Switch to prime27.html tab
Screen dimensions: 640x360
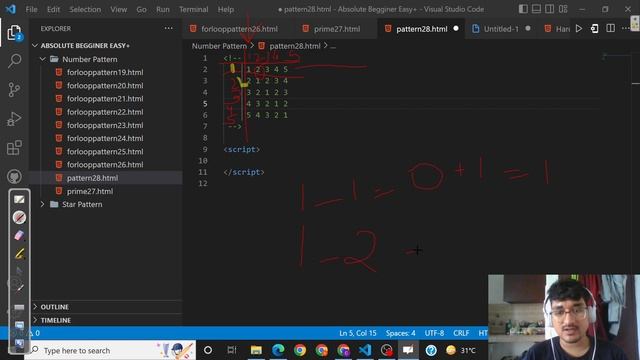[337, 29]
